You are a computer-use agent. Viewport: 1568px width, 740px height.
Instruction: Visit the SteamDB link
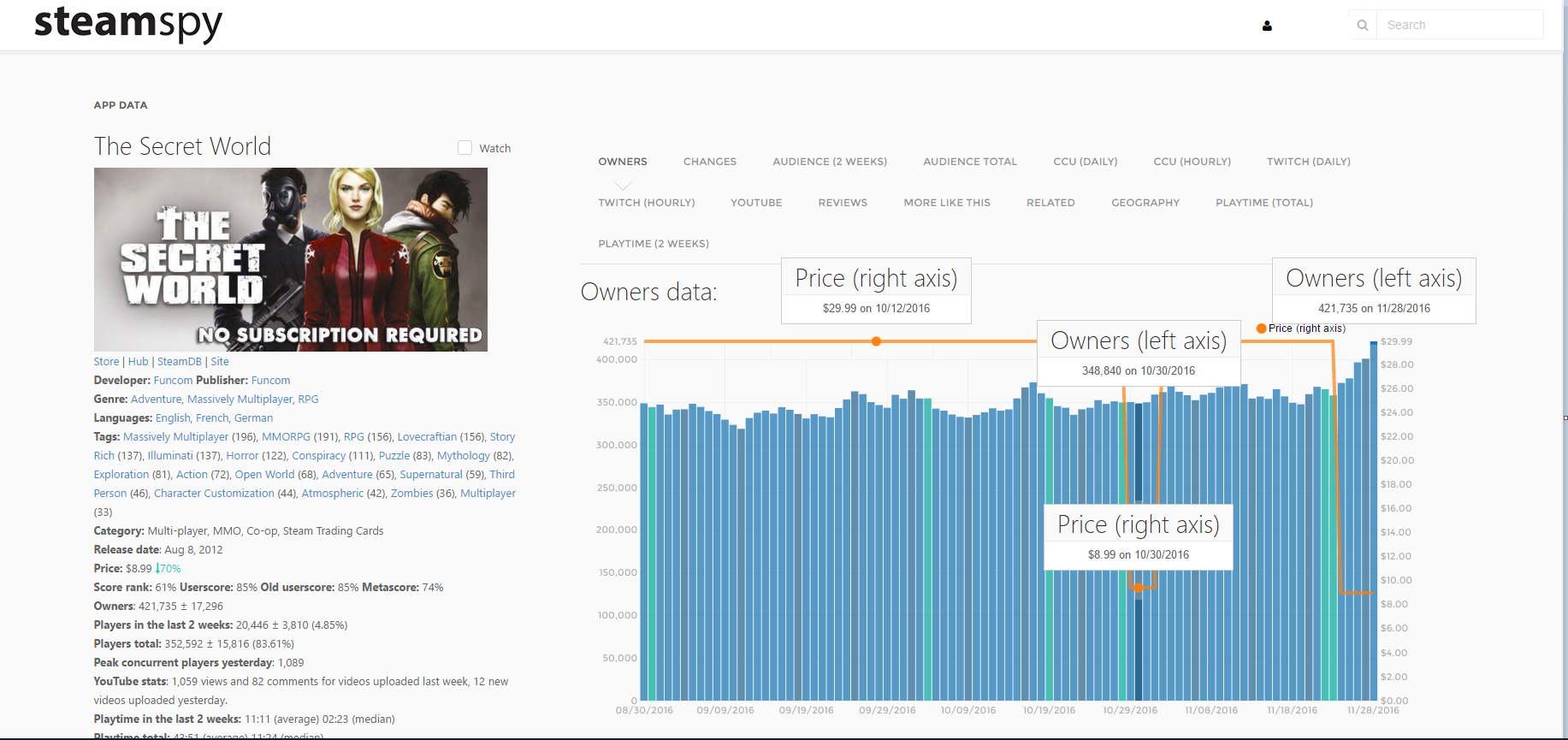click(180, 362)
